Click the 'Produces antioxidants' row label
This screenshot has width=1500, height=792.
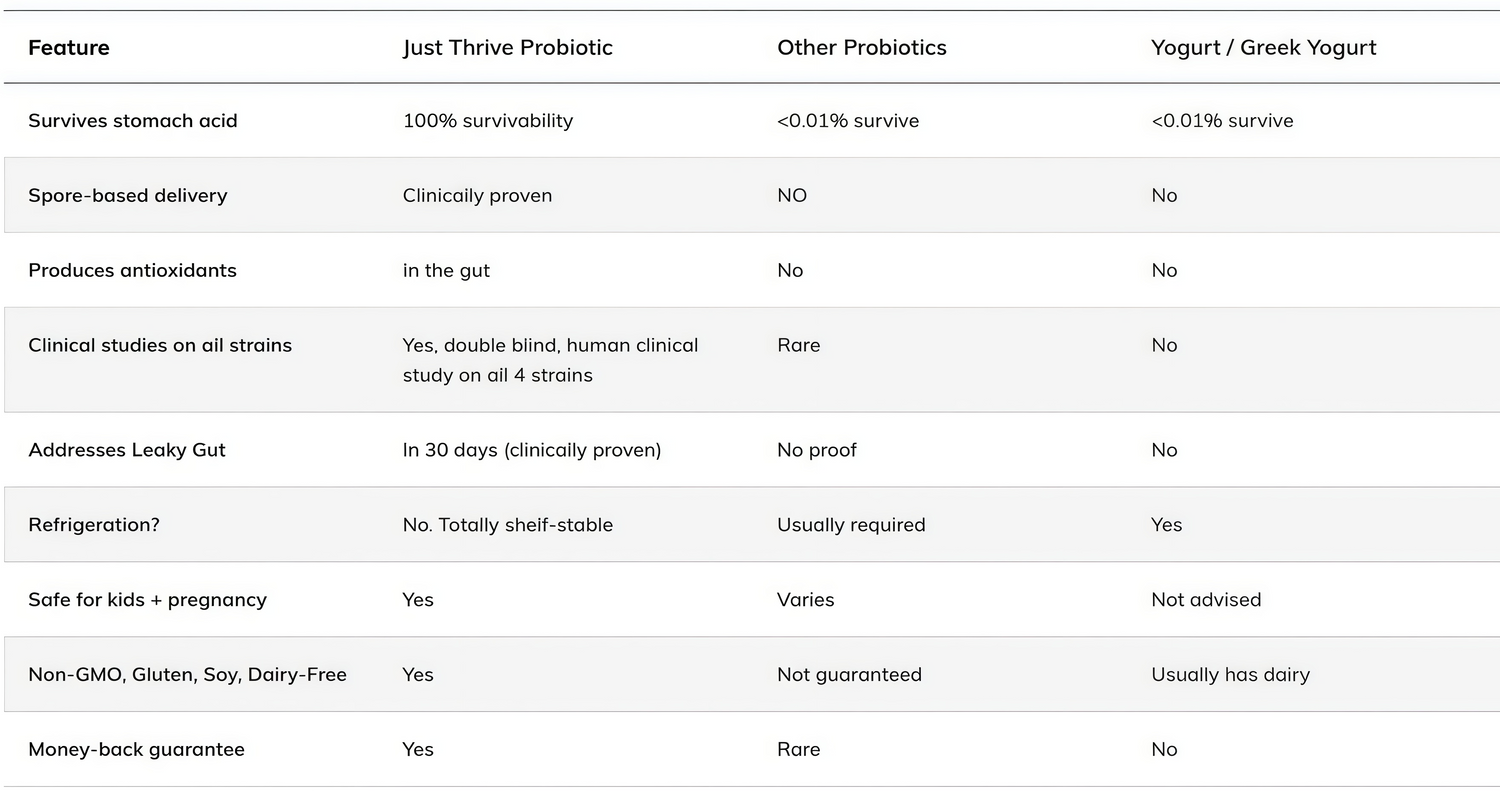click(x=133, y=270)
